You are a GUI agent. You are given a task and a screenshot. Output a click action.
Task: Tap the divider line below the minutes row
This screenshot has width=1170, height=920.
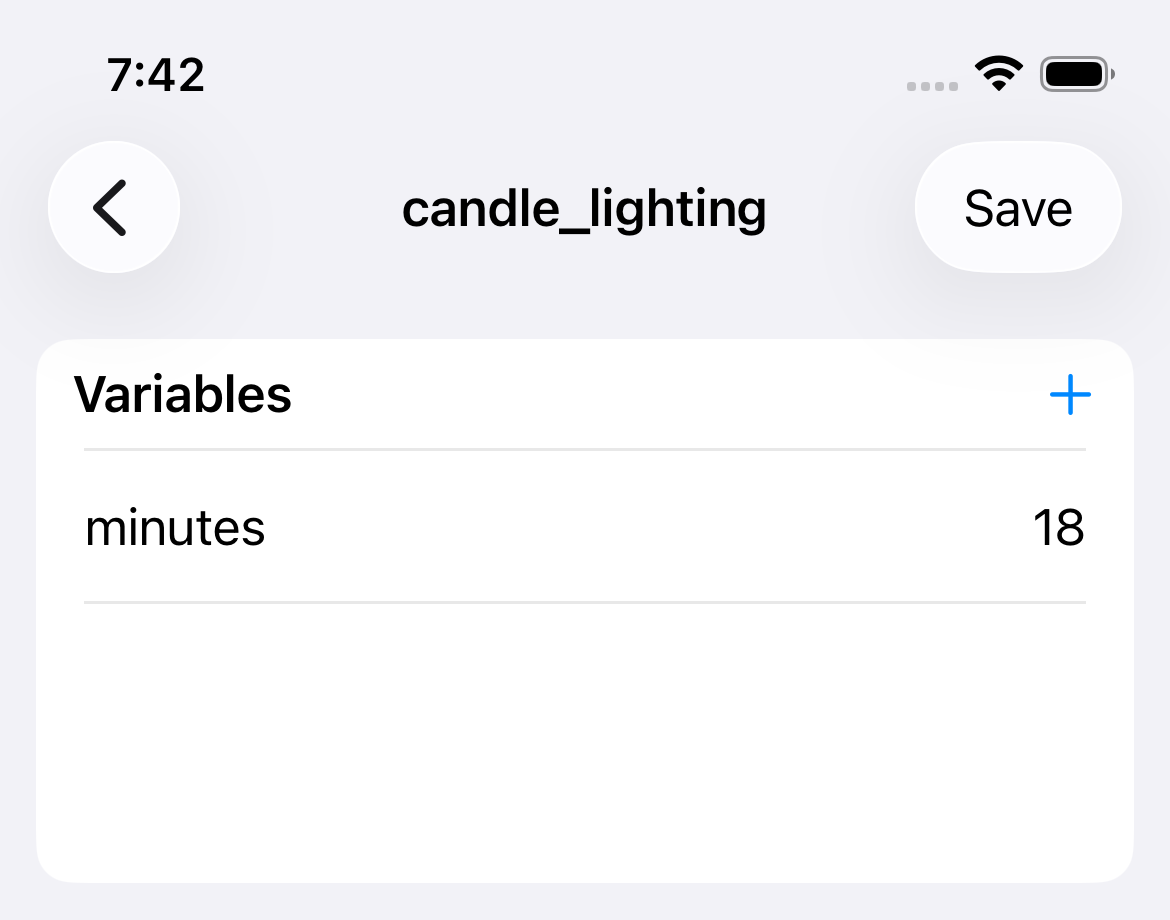584,602
